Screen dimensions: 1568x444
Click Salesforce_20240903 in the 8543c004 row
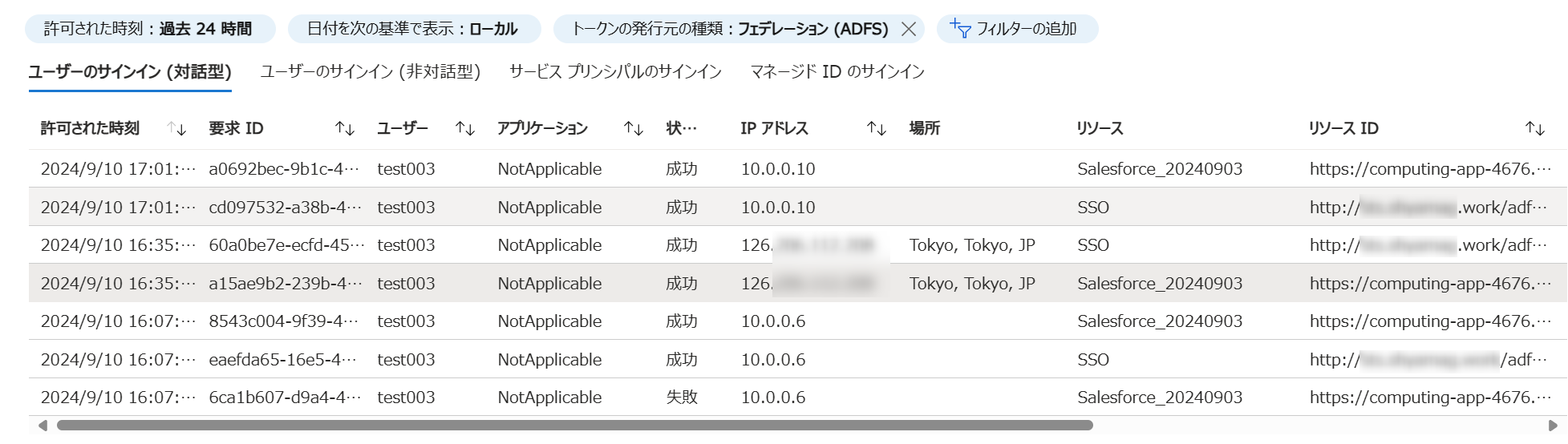[1160, 321]
